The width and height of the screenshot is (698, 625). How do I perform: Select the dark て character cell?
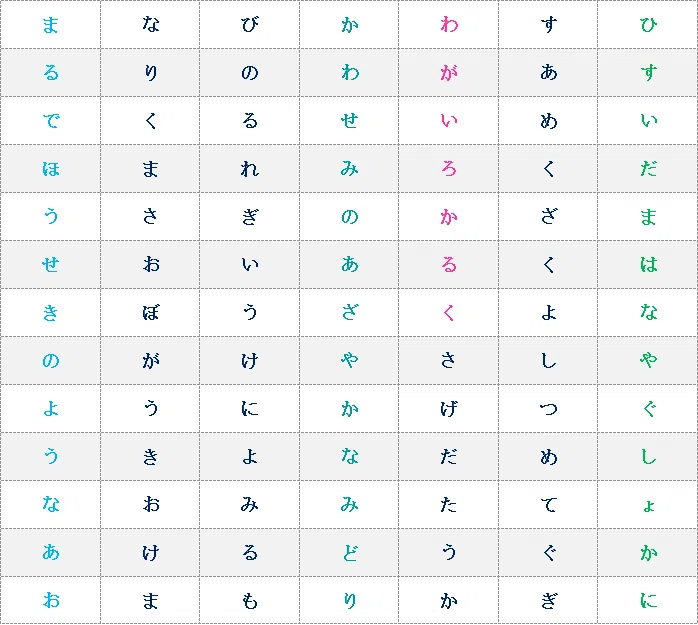tap(548, 504)
